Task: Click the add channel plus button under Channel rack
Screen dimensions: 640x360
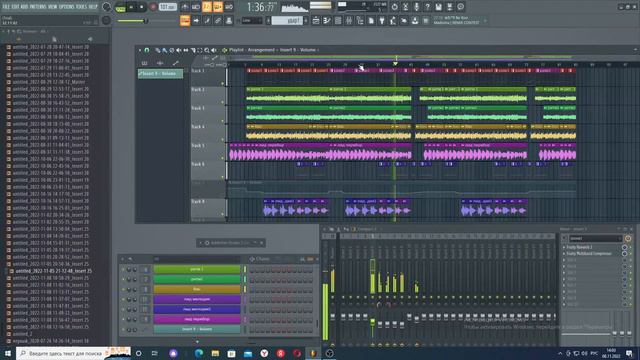Action: (197, 342)
